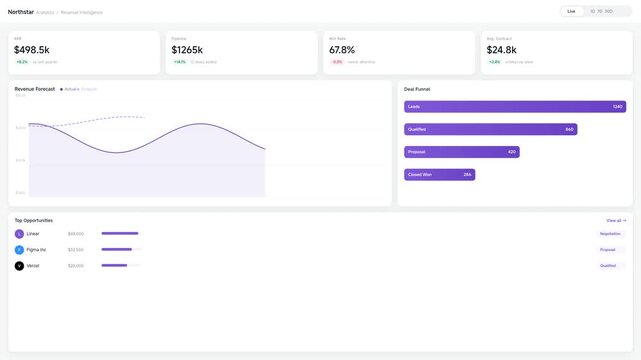Go to the Northstar home logo
641x360 pixels.
[x=21, y=12]
